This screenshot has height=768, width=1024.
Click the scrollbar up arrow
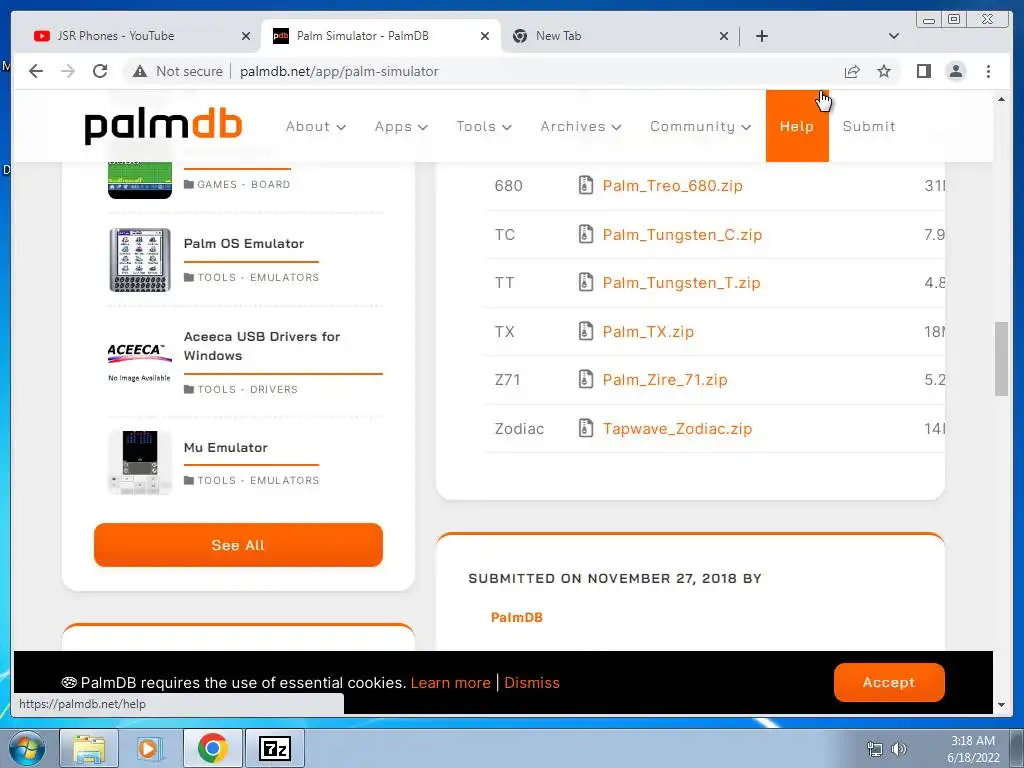coord(1001,99)
